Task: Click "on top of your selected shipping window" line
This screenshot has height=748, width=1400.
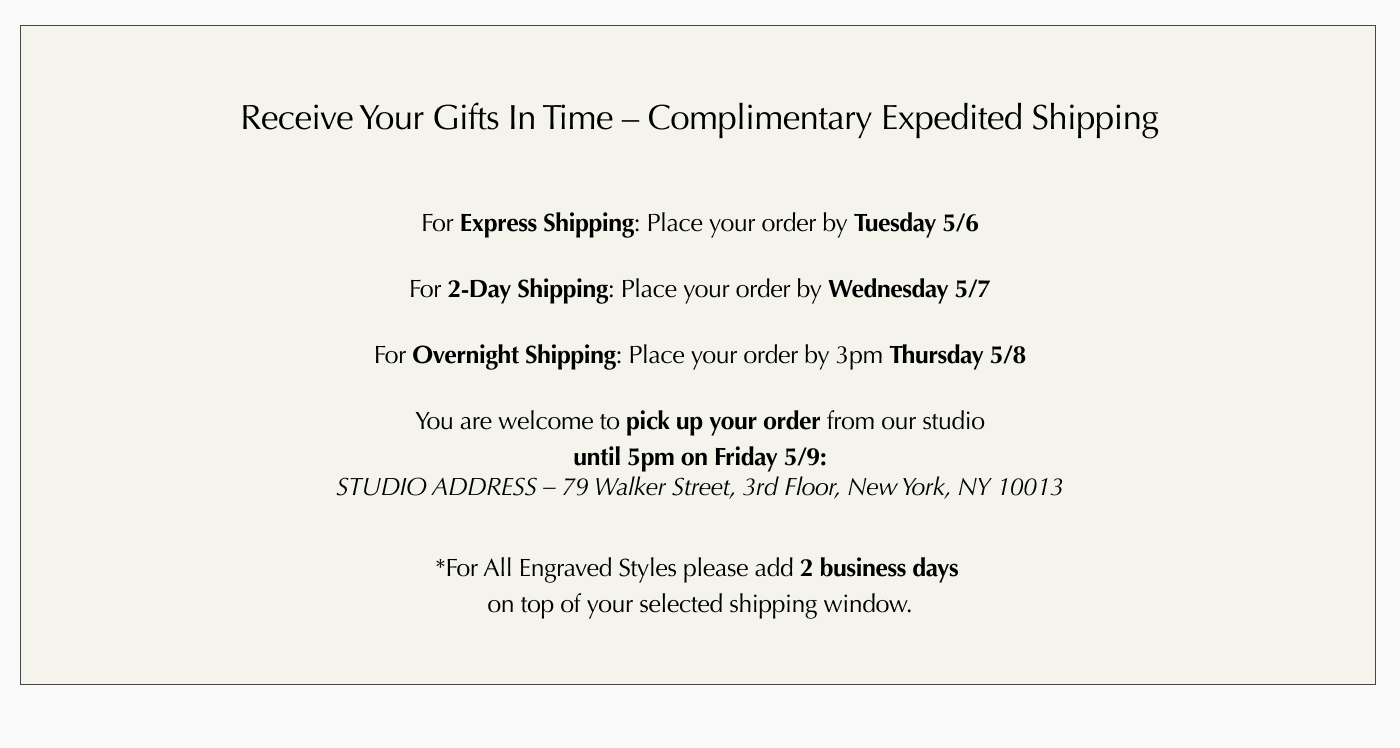Action: click(x=699, y=604)
